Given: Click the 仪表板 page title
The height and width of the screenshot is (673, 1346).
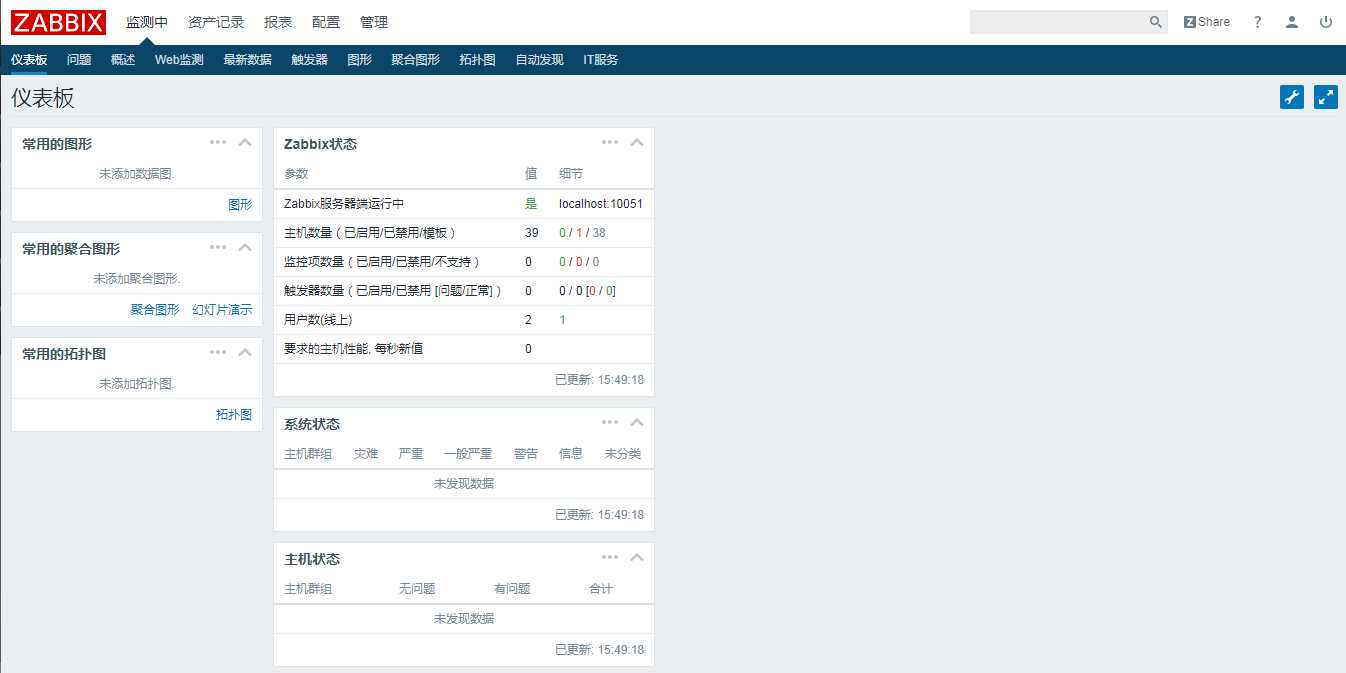Looking at the screenshot, I should 43,98.
